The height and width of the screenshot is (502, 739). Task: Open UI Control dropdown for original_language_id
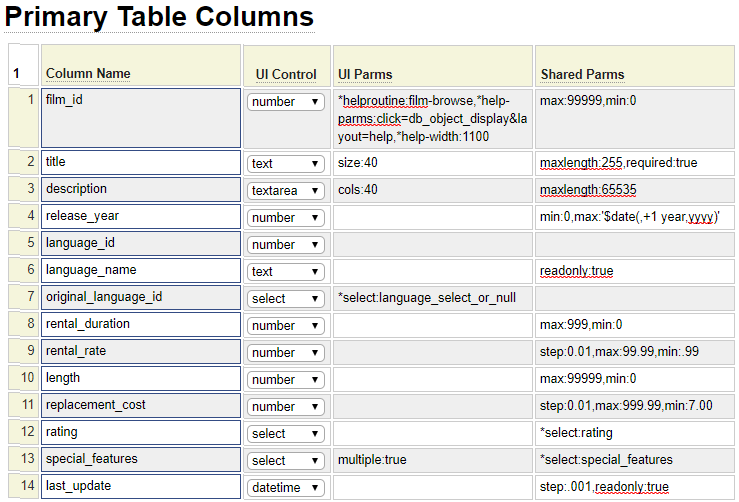285,299
